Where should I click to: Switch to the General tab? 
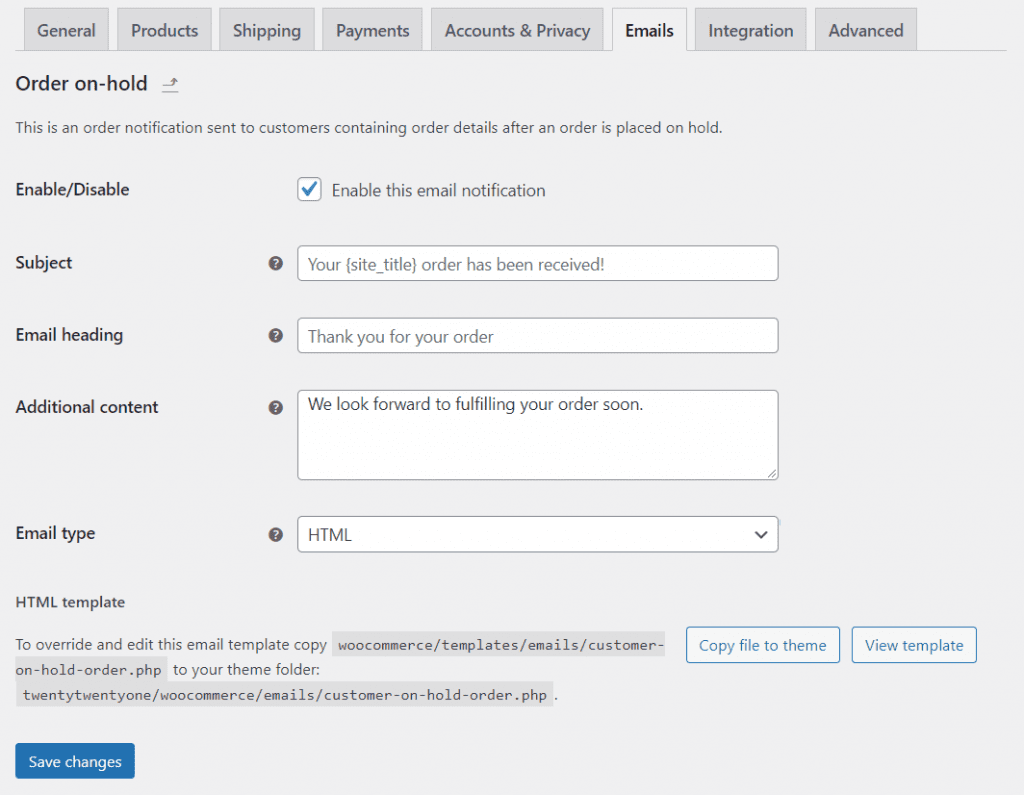click(65, 30)
